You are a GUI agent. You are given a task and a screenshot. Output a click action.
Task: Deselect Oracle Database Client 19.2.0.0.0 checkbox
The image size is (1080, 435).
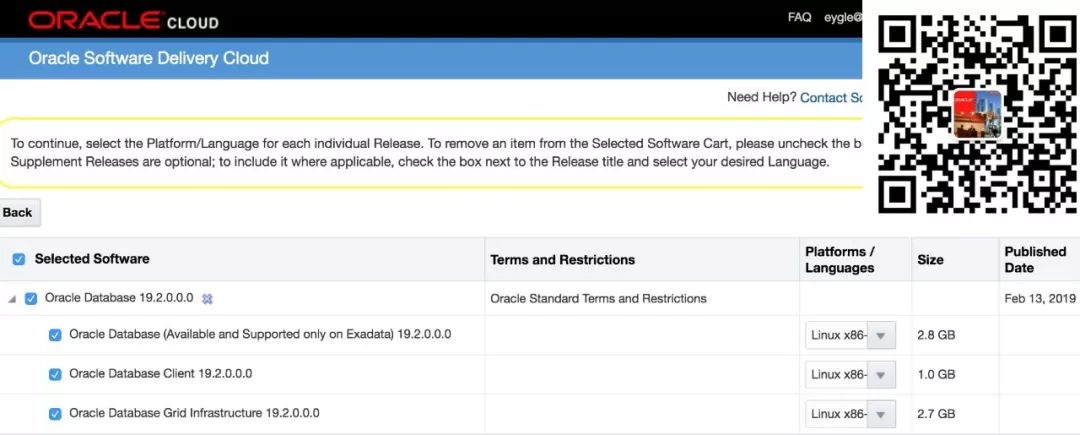coord(55,374)
